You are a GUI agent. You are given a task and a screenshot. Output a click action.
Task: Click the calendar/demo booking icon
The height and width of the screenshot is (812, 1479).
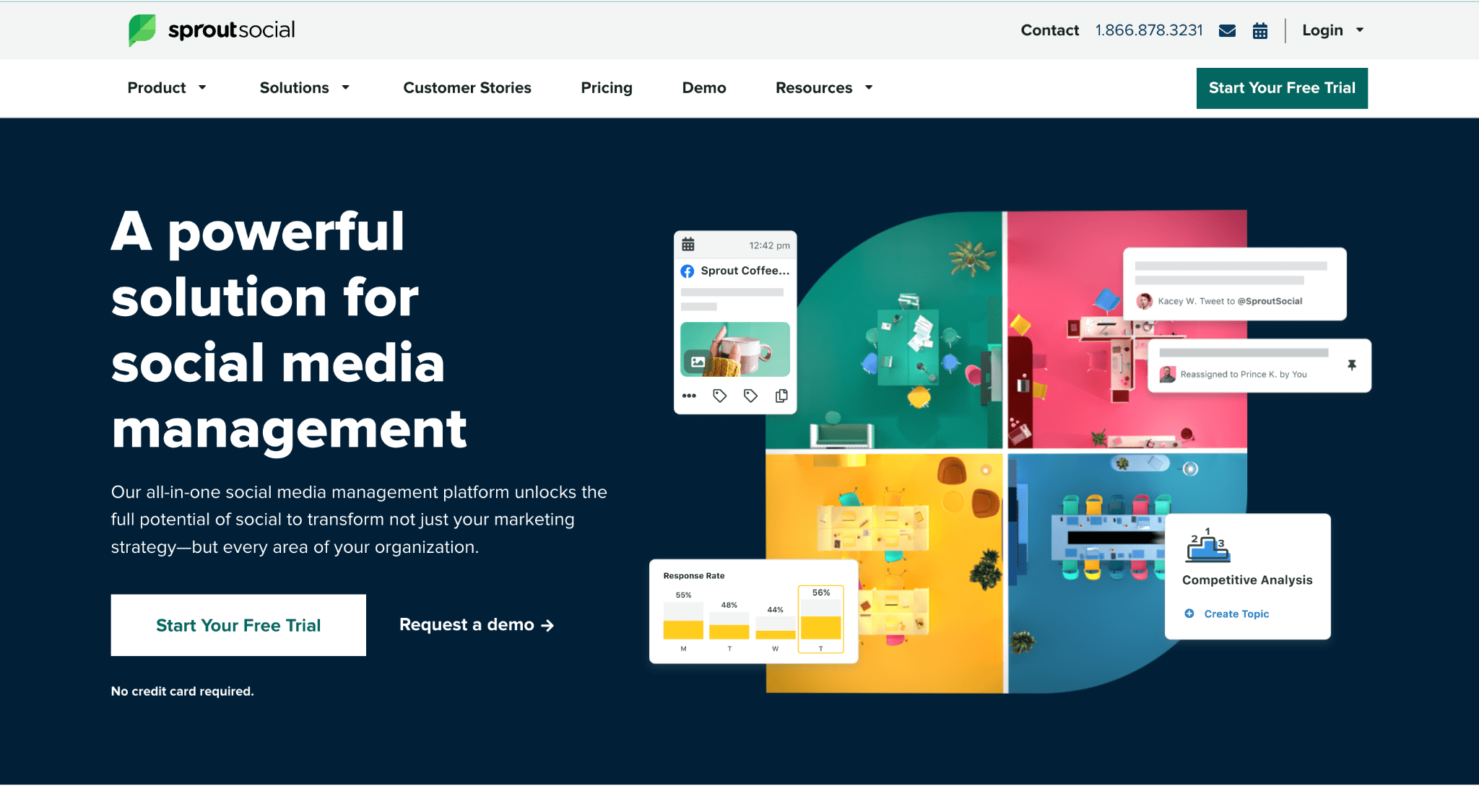[x=1261, y=30]
